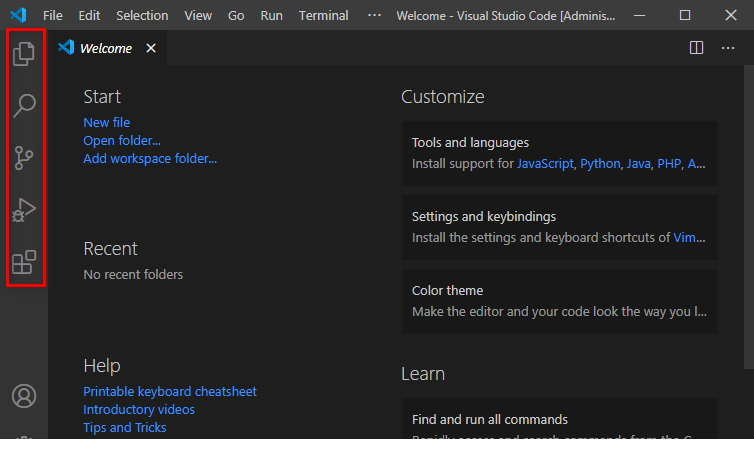This screenshot has height=456, width=754.
Task: Open the Edit menu
Action: click(x=89, y=15)
